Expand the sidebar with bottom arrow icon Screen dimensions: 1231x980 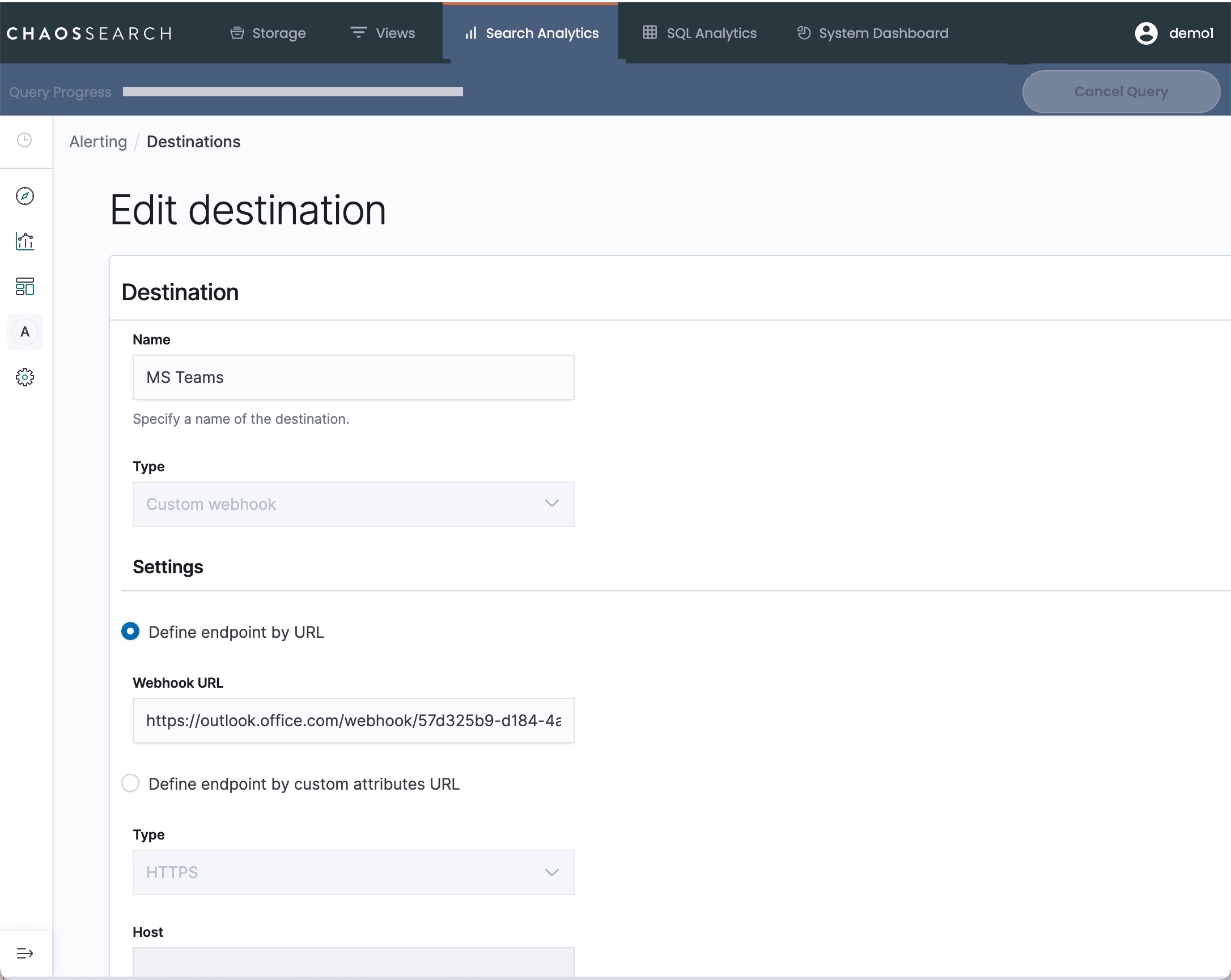(x=24, y=953)
